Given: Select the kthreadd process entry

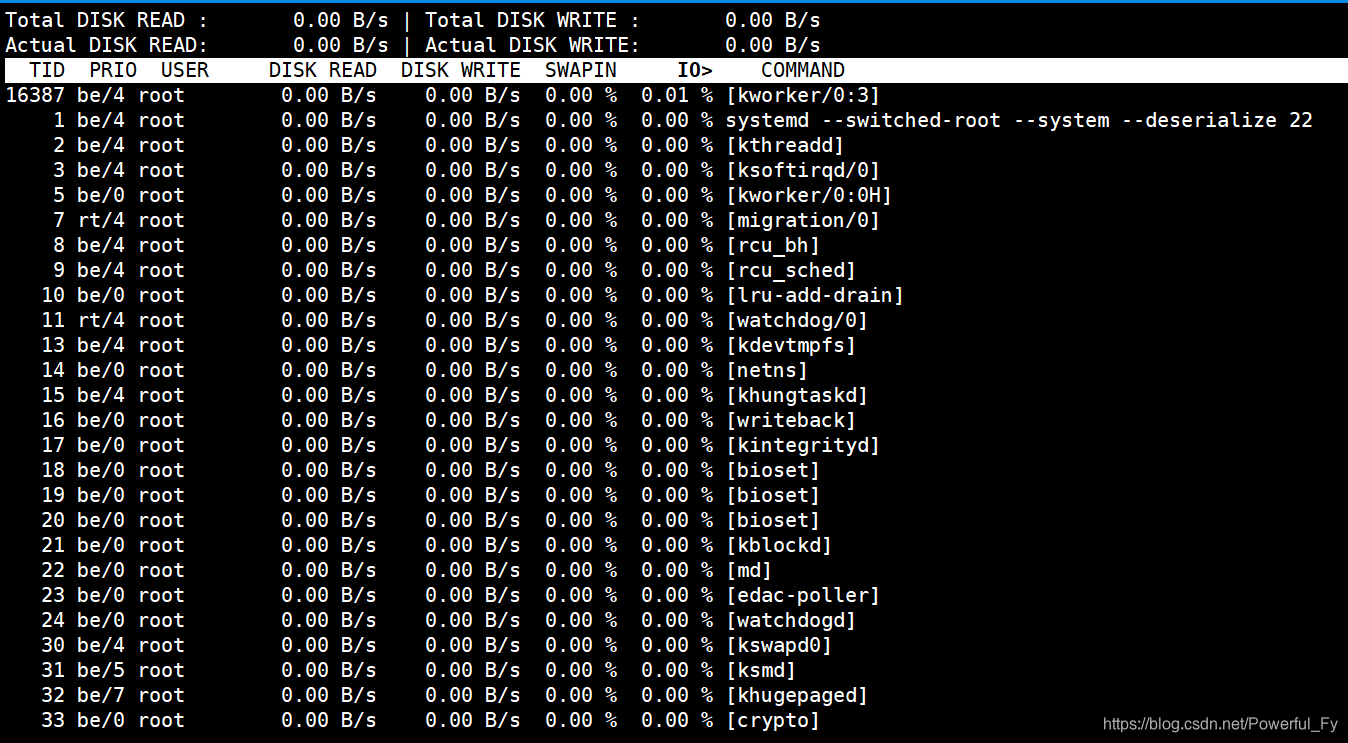Looking at the screenshot, I should click(787, 144).
